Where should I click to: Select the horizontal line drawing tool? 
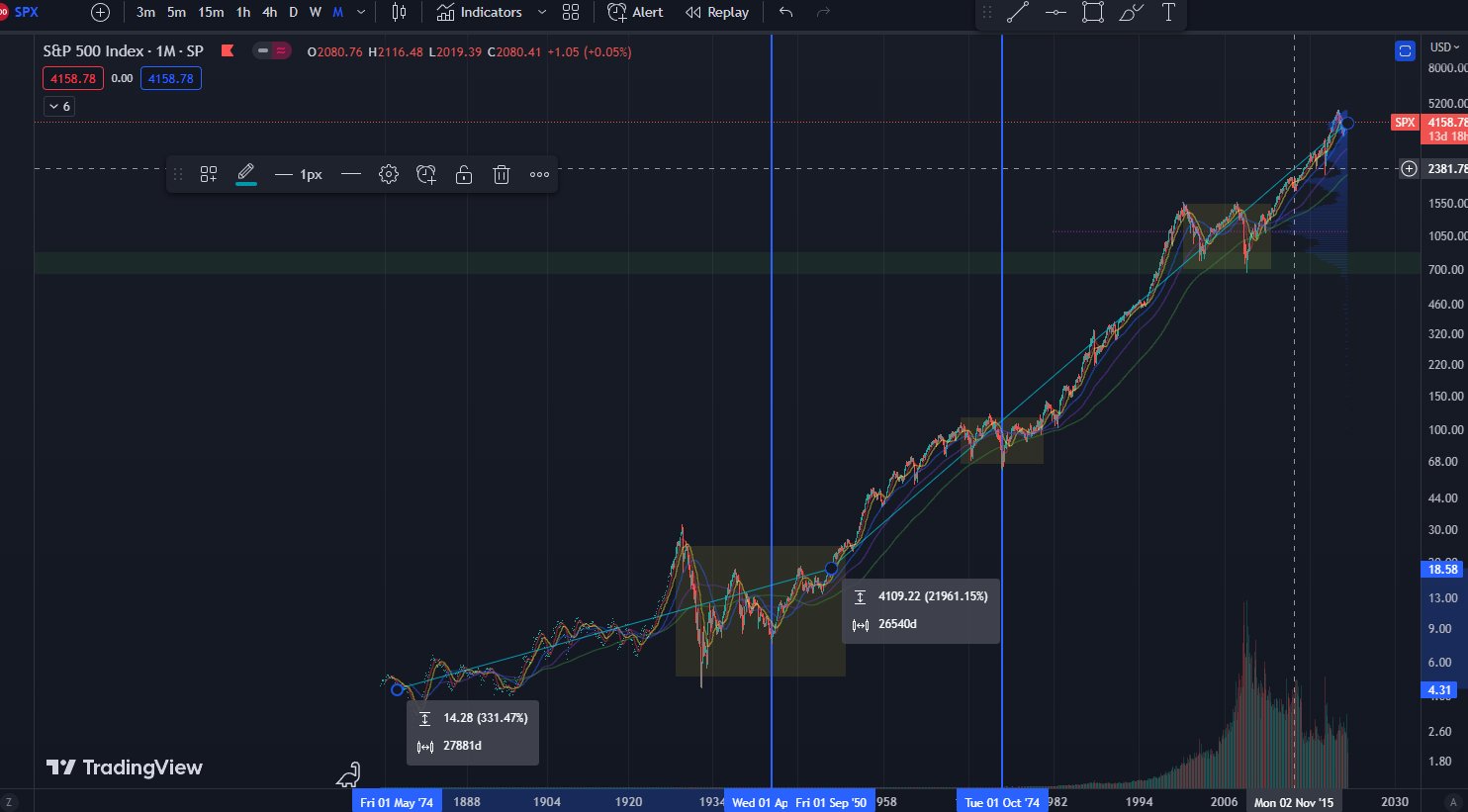[1055, 13]
